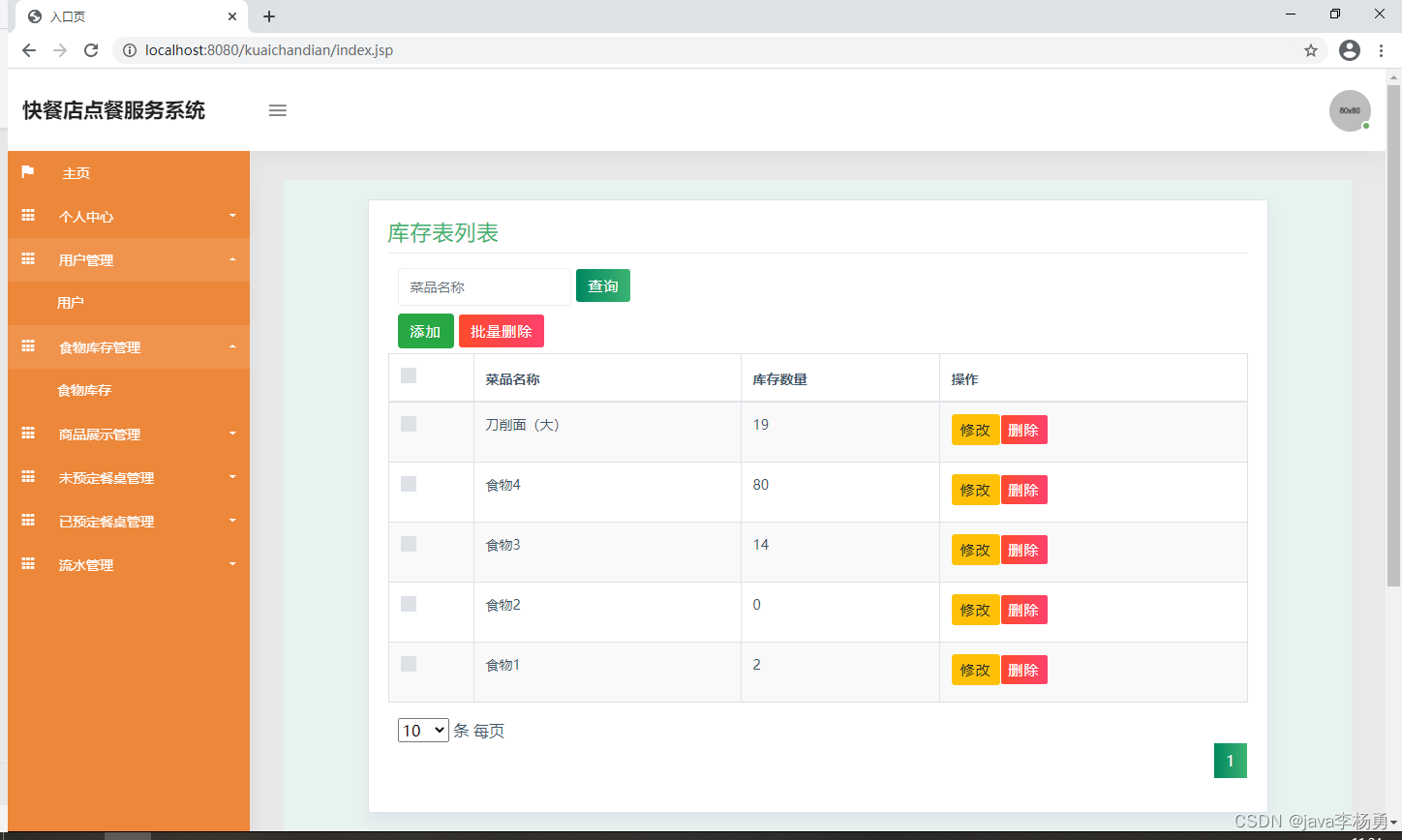
Task: Expand the 个人中心 menu arrow
Action: point(232,215)
